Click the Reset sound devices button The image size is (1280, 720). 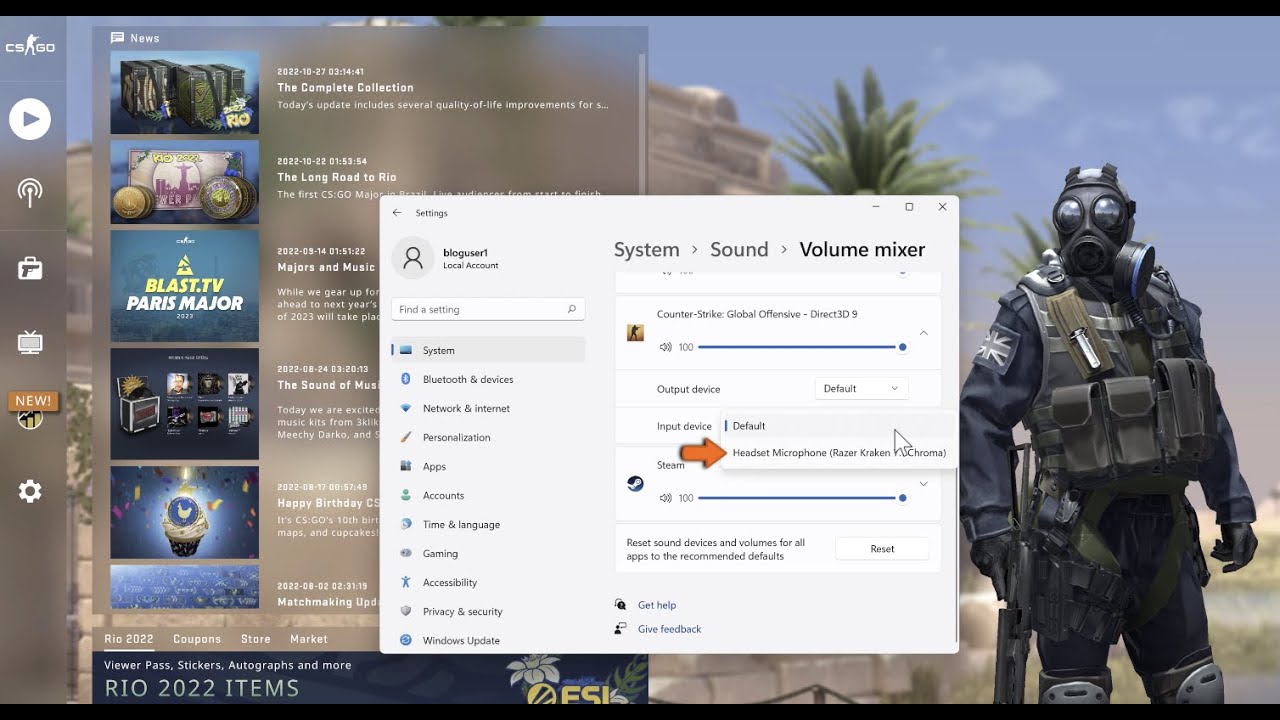882,549
